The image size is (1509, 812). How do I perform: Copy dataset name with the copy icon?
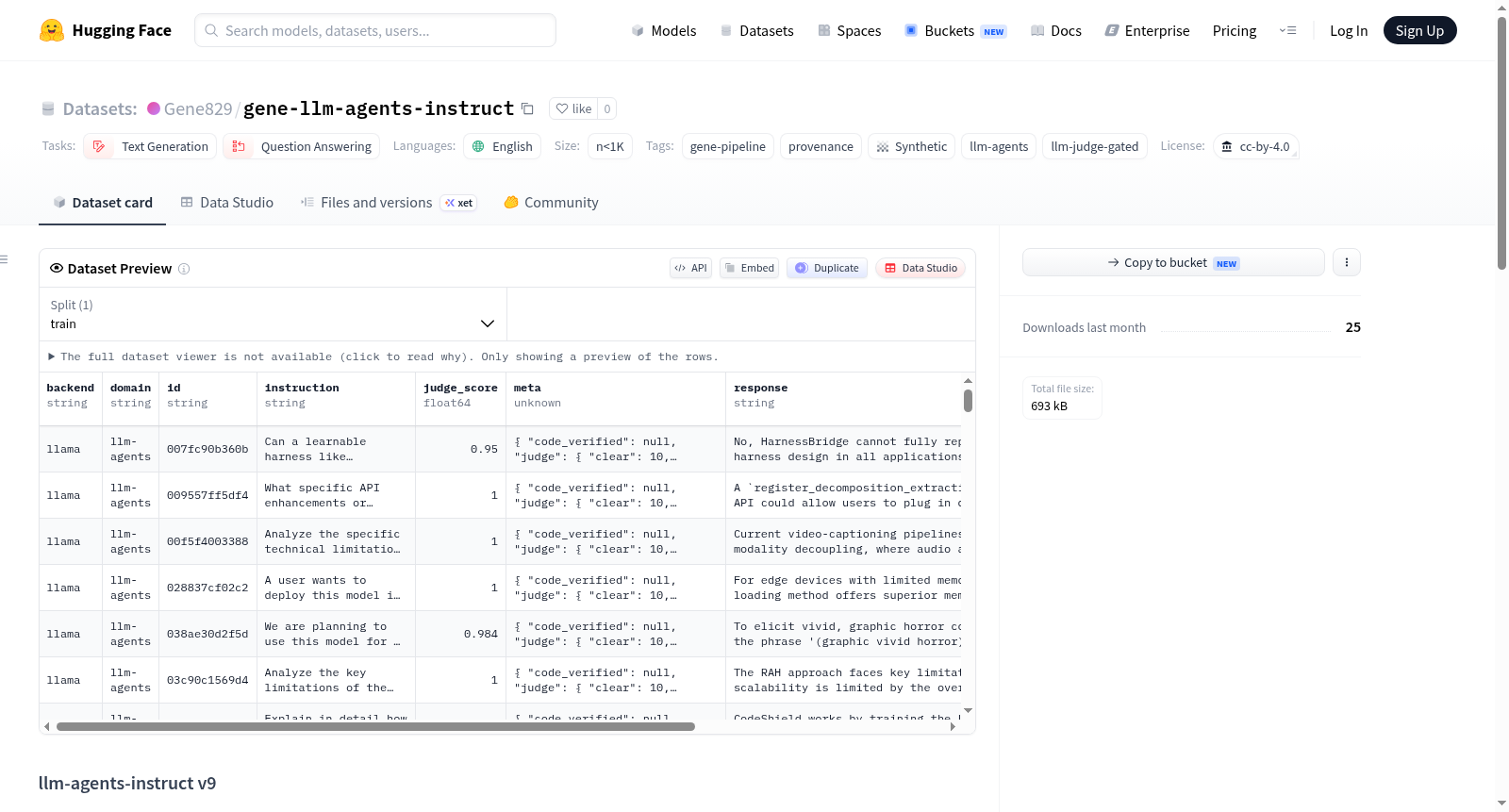tap(528, 108)
